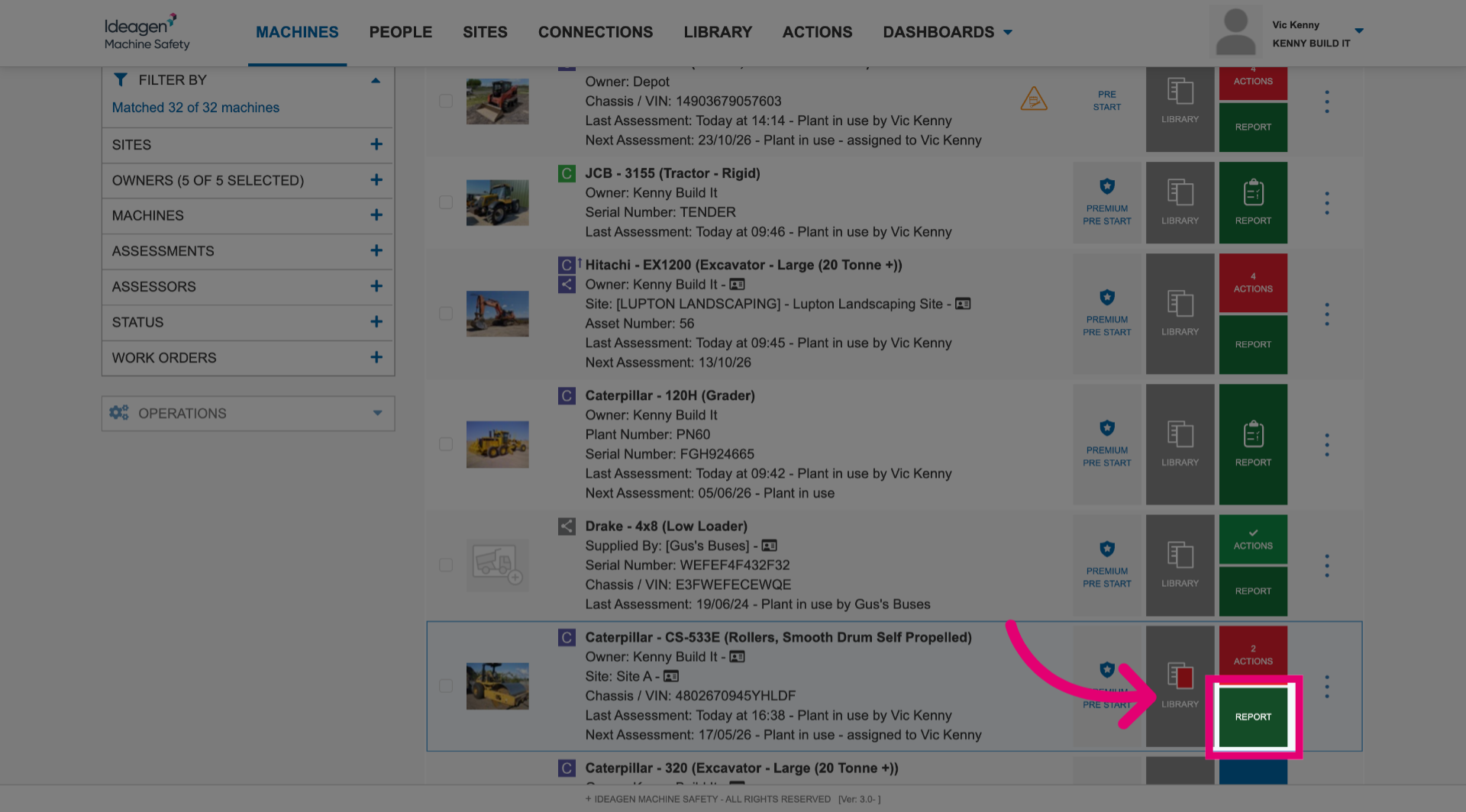Open more options for JCB 3155
Image resolution: width=1466 pixels, height=812 pixels.
click(1327, 203)
